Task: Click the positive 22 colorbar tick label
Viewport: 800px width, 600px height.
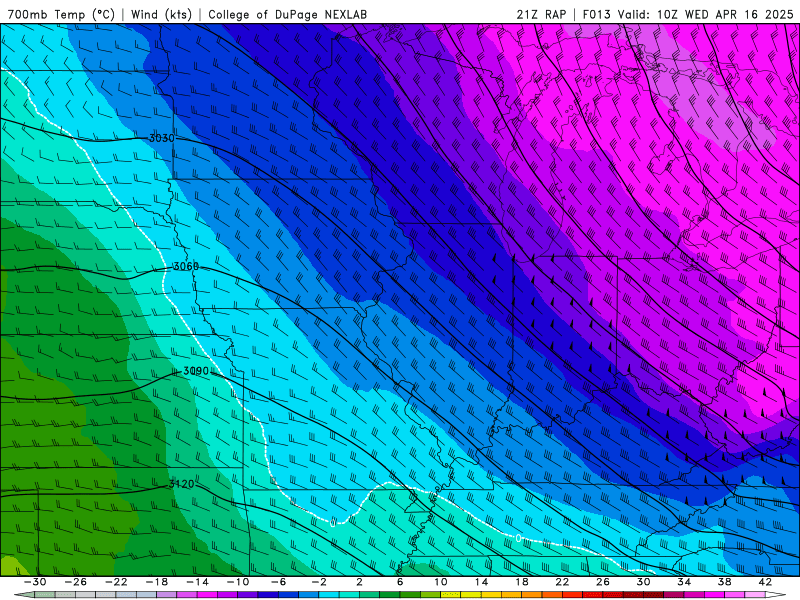Action: 562,582
